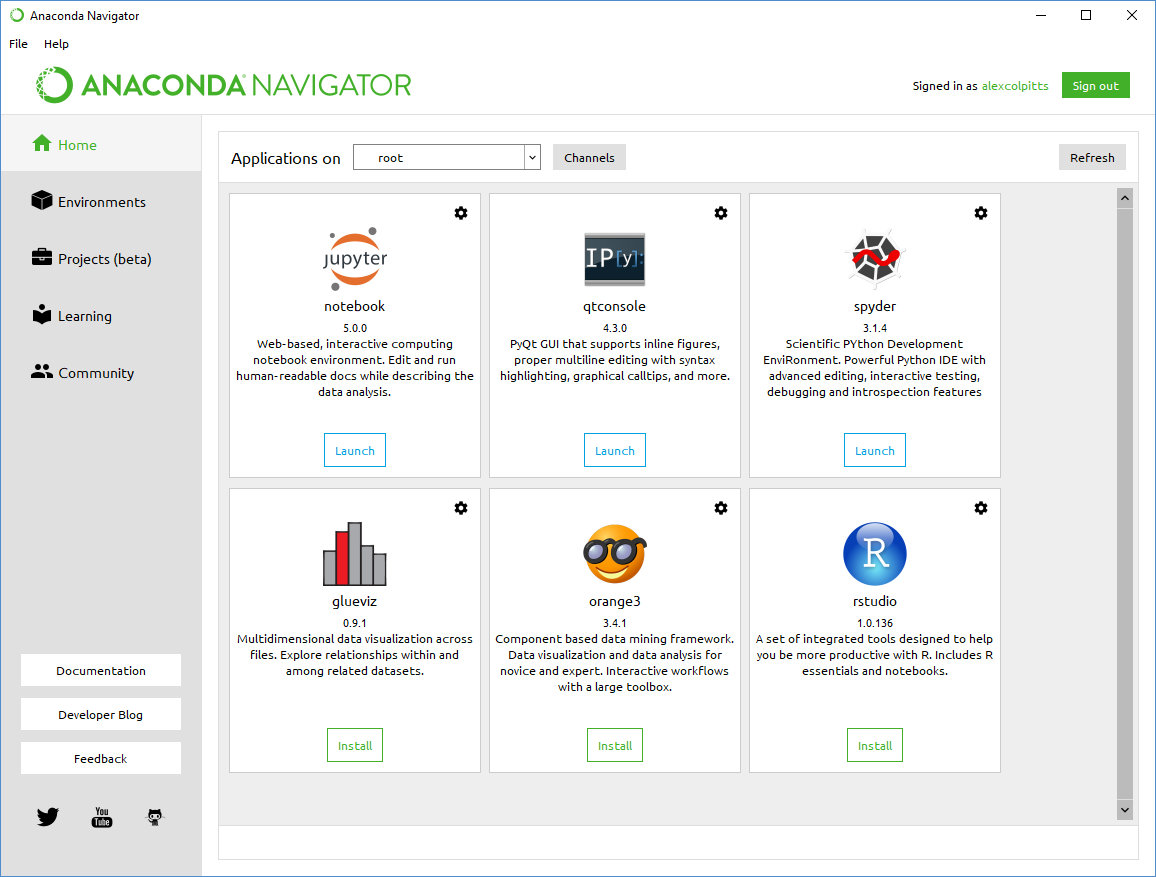Open settings gear on glueviz card
1156x877 pixels.
[x=461, y=508]
